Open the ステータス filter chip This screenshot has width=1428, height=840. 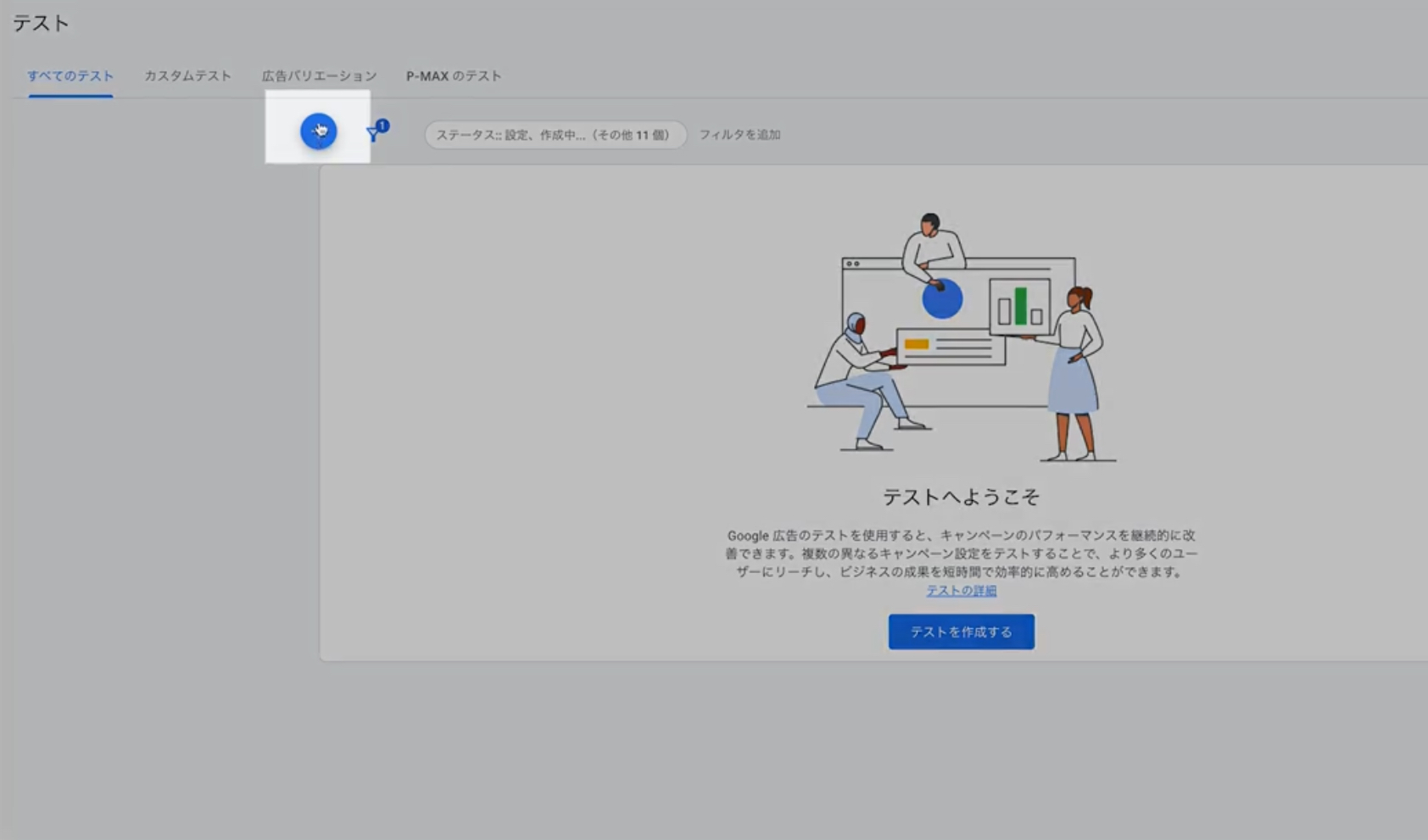[555, 135]
